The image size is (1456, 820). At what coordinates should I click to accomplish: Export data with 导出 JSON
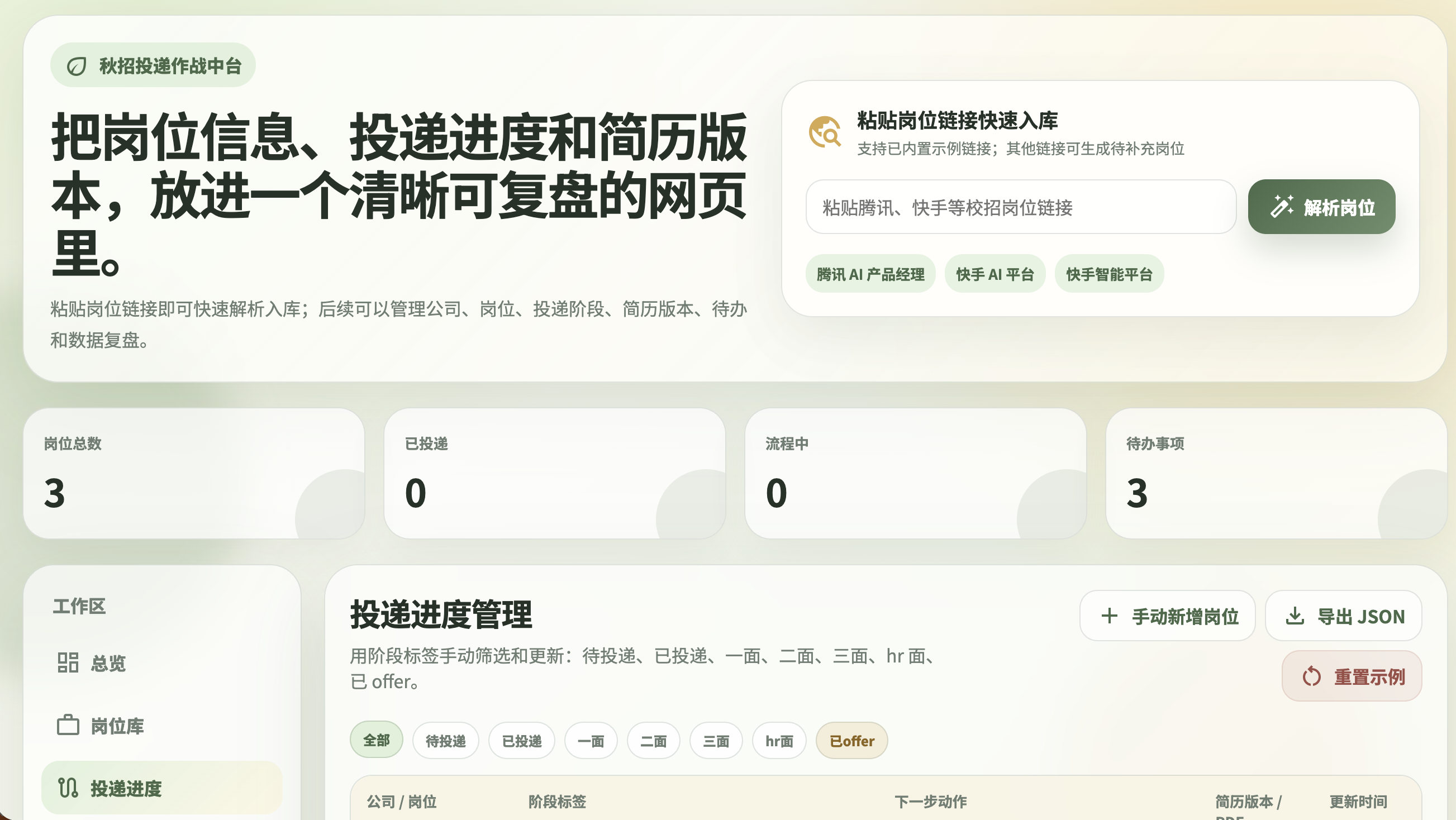coord(1344,616)
